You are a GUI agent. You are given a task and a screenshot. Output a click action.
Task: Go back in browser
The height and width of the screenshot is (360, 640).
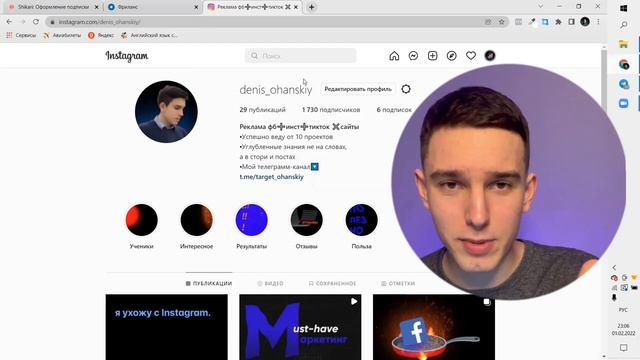tap(9, 22)
